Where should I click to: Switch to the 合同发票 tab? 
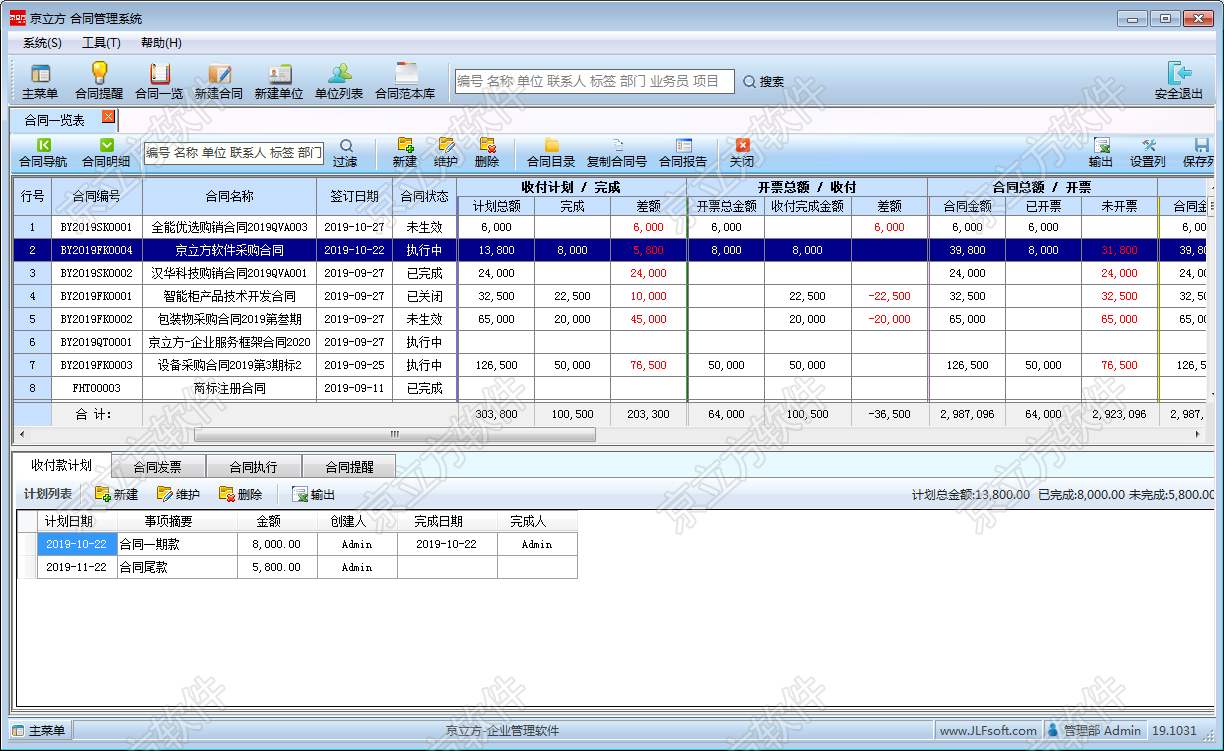[x=157, y=466]
